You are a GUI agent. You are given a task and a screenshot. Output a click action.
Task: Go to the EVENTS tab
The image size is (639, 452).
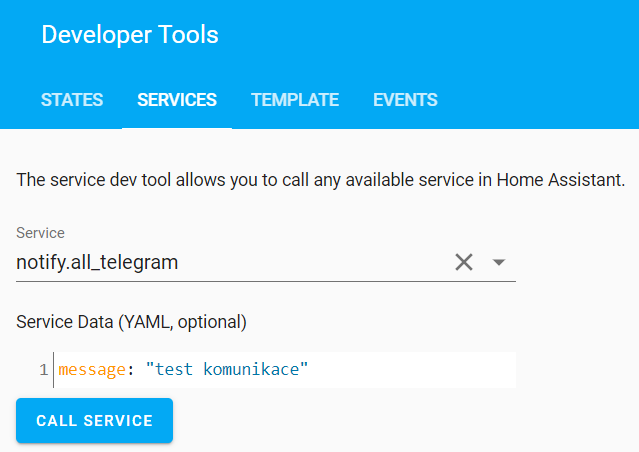tap(405, 100)
